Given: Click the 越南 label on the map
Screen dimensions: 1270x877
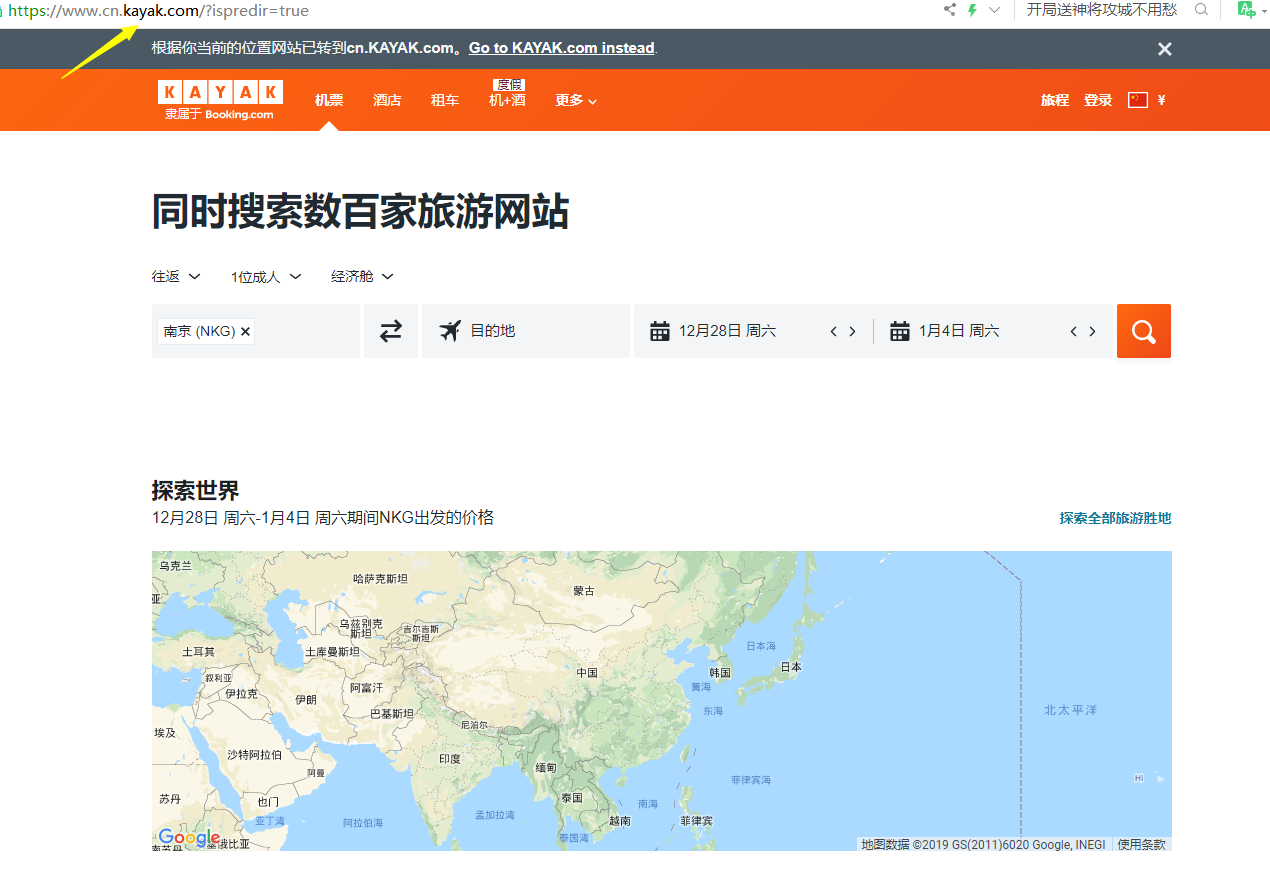Looking at the screenshot, I should tap(620, 821).
